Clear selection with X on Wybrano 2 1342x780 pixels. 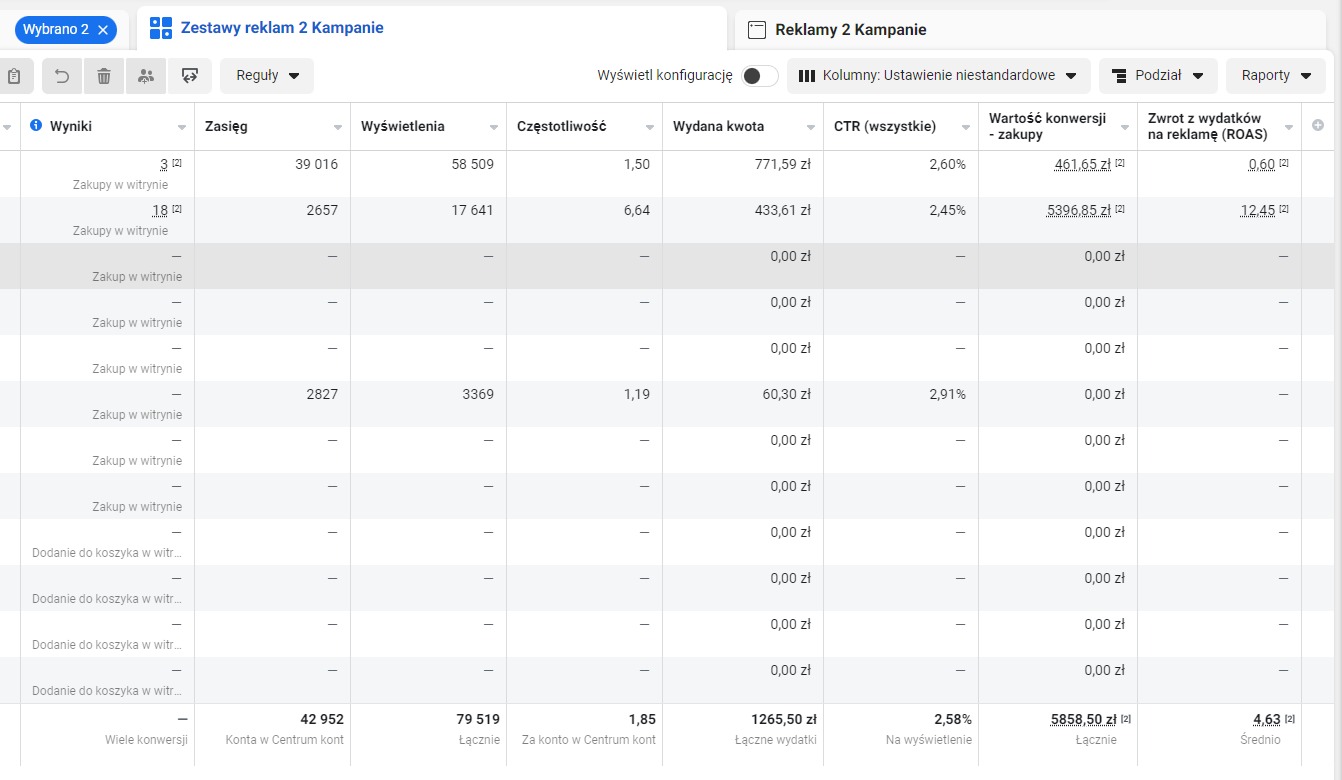point(103,30)
